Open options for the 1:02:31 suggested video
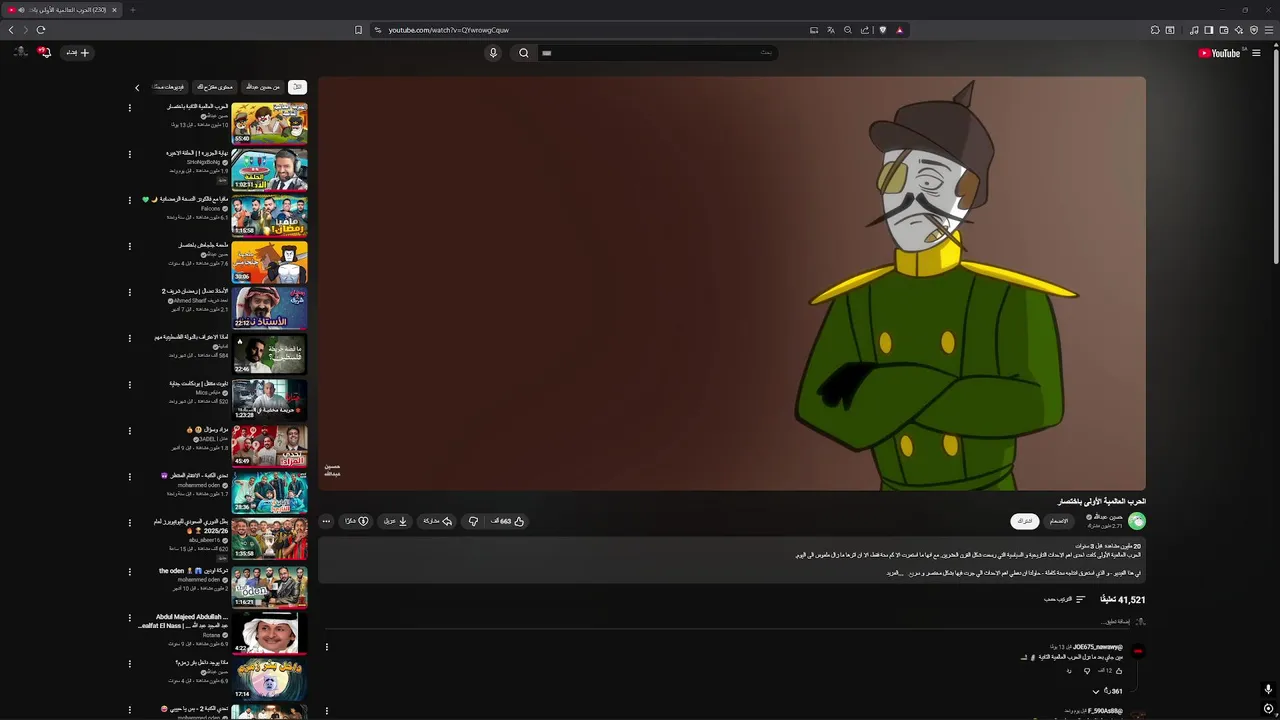 pos(129,154)
